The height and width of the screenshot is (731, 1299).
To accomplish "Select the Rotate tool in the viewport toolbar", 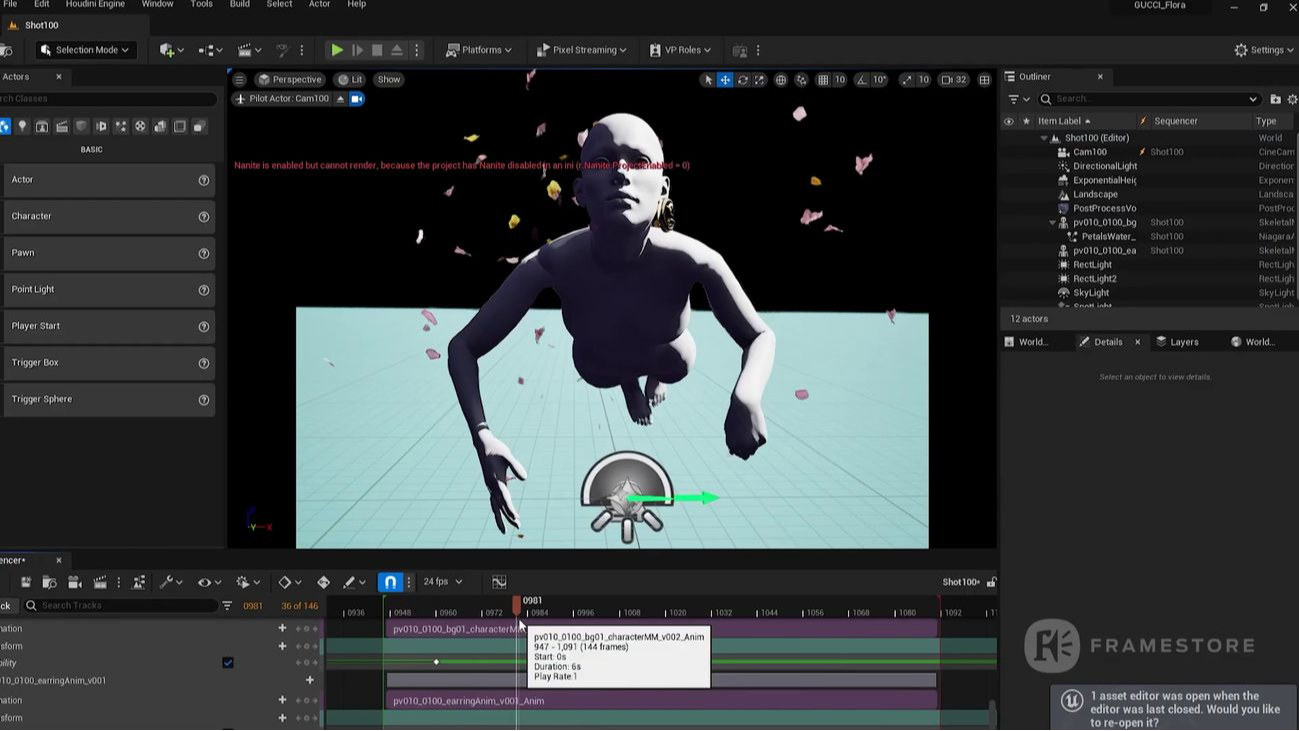I will (x=743, y=80).
